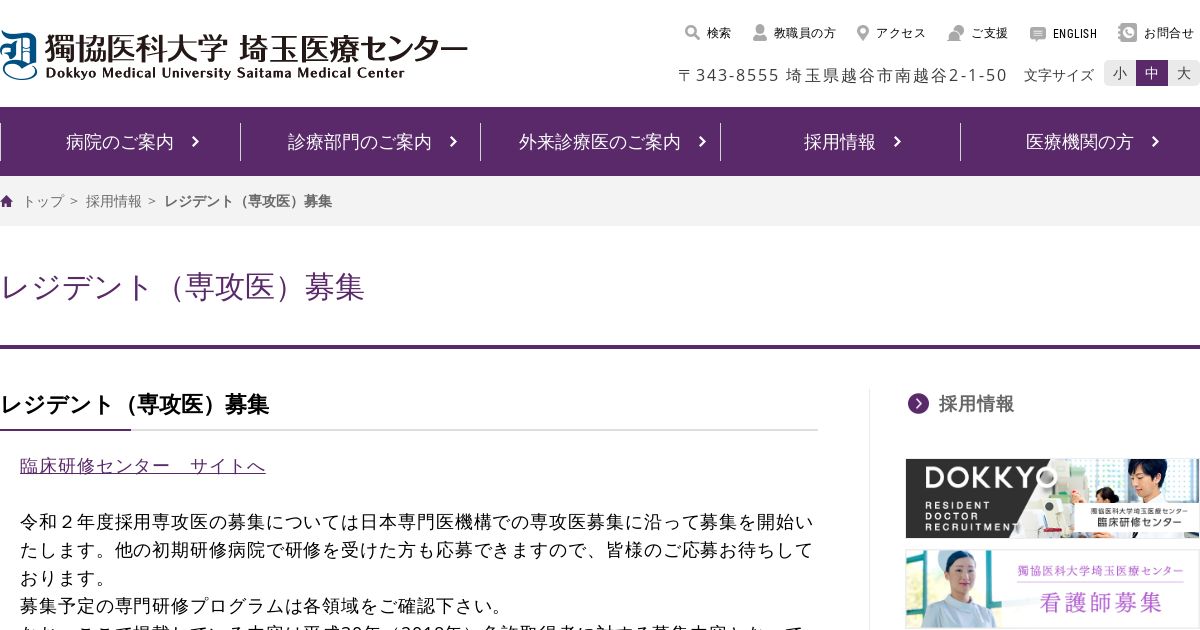
Task: Click the support (ご支援) icon
Action: (x=956, y=33)
